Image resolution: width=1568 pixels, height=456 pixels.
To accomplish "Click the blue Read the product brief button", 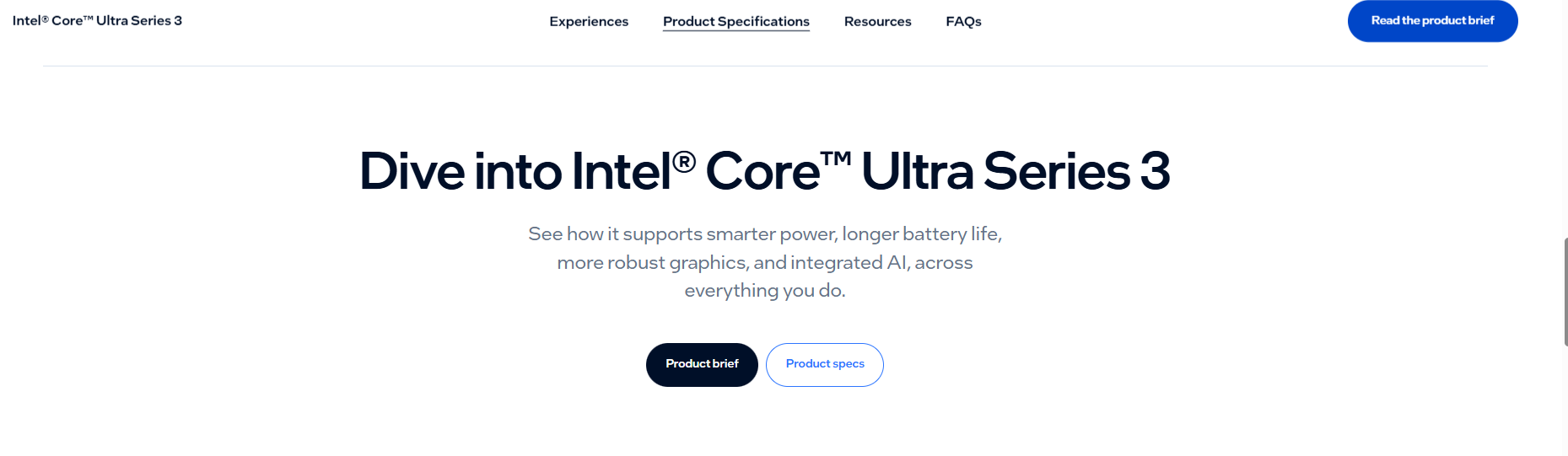I will (x=1432, y=21).
